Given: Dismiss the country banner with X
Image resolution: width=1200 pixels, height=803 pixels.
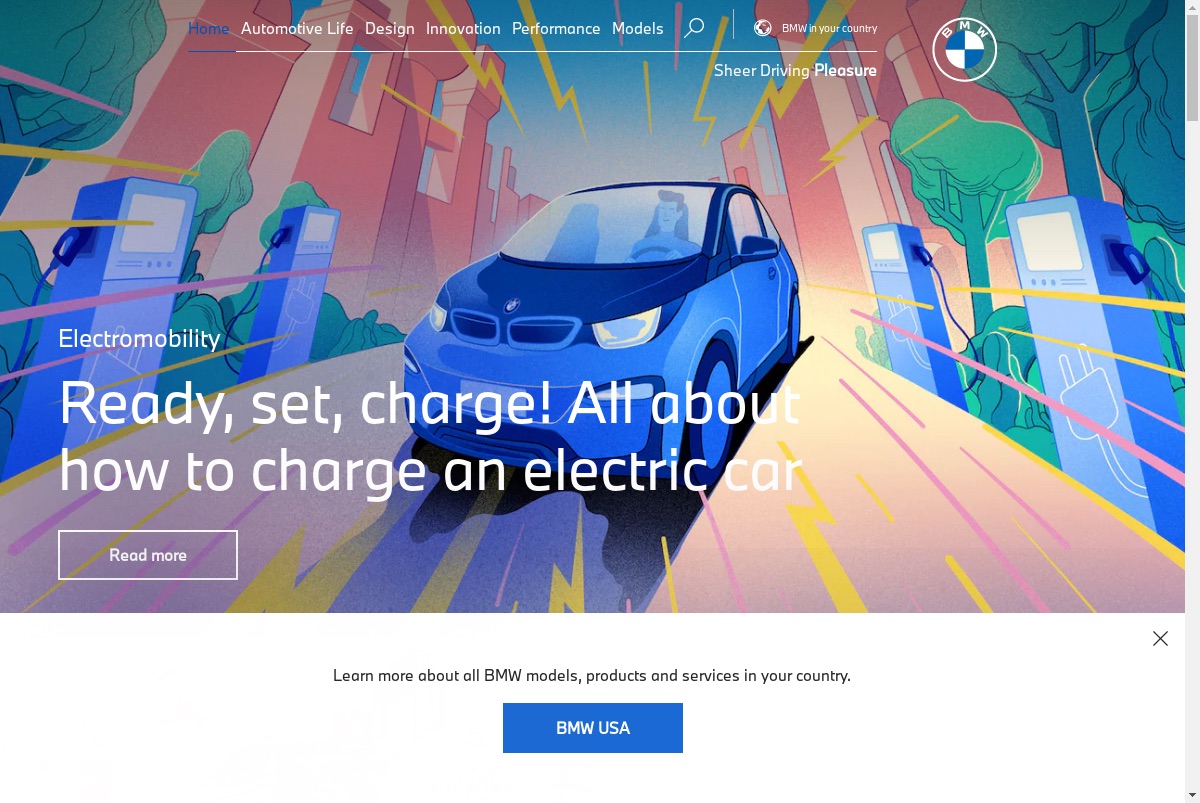Looking at the screenshot, I should [x=1160, y=638].
